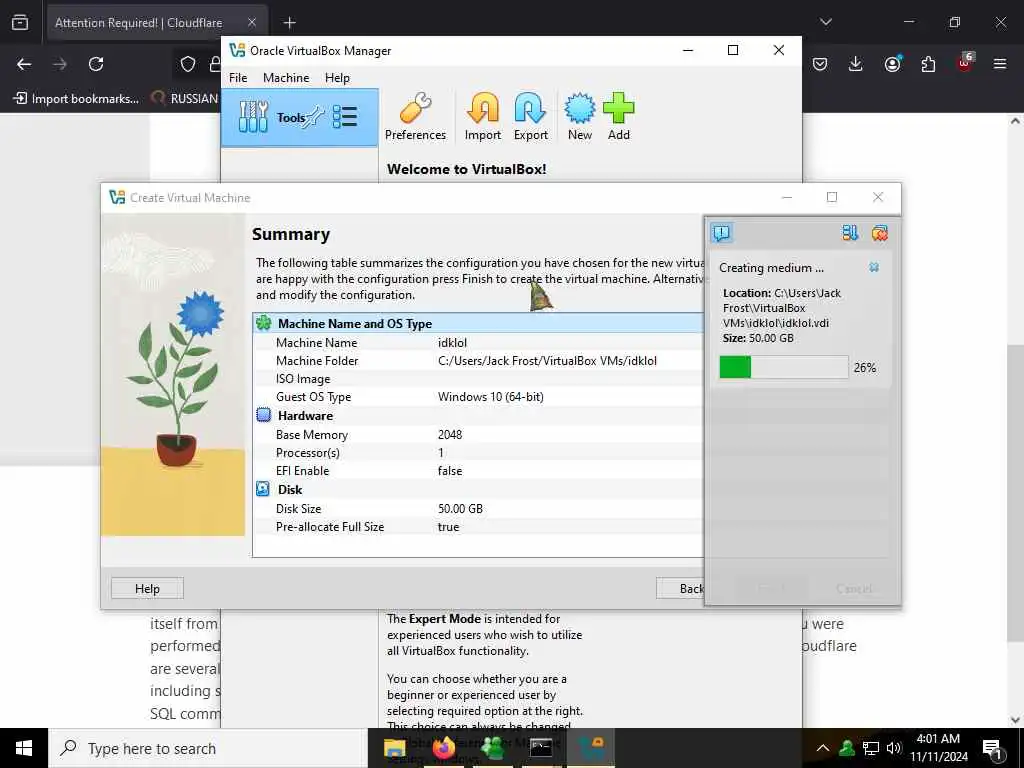1024x768 pixels.
Task: Open File Explorer from the taskbar
Action: click(x=394, y=748)
